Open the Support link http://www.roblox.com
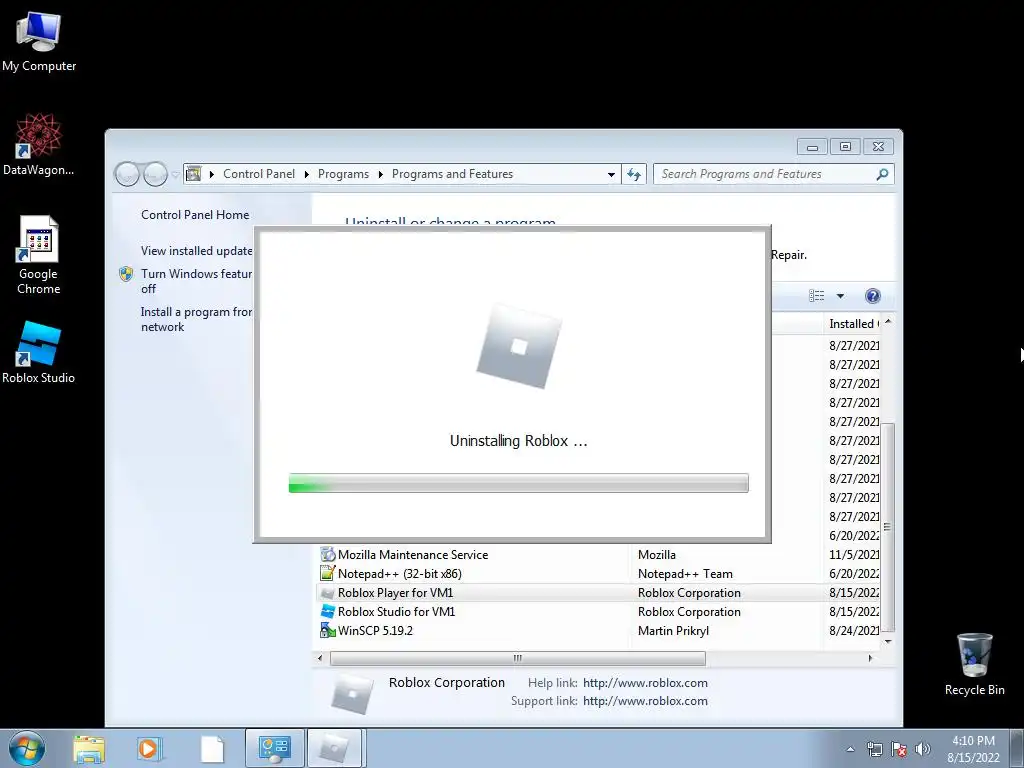 (x=645, y=701)
